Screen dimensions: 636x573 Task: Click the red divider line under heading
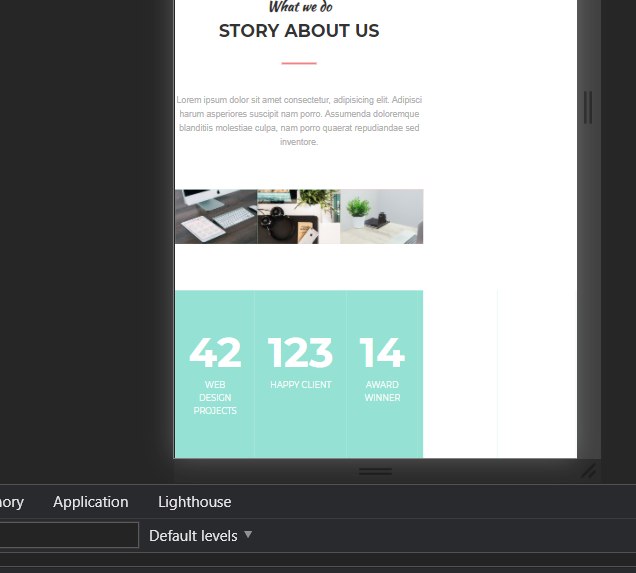299,63
